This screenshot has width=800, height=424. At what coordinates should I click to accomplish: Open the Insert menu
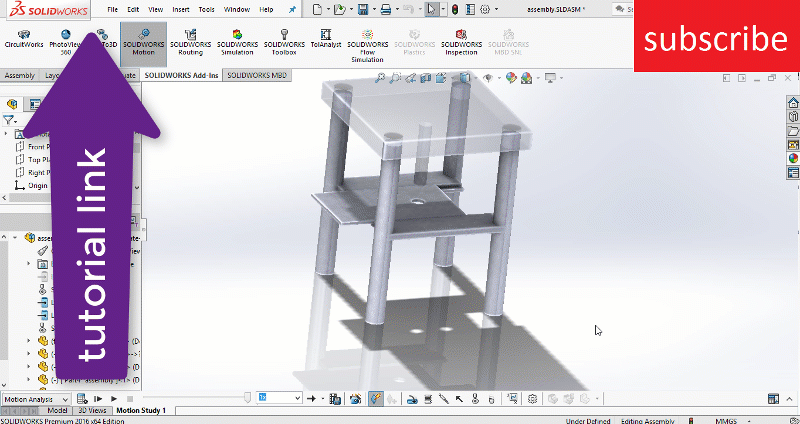click(x=181, y=9)
